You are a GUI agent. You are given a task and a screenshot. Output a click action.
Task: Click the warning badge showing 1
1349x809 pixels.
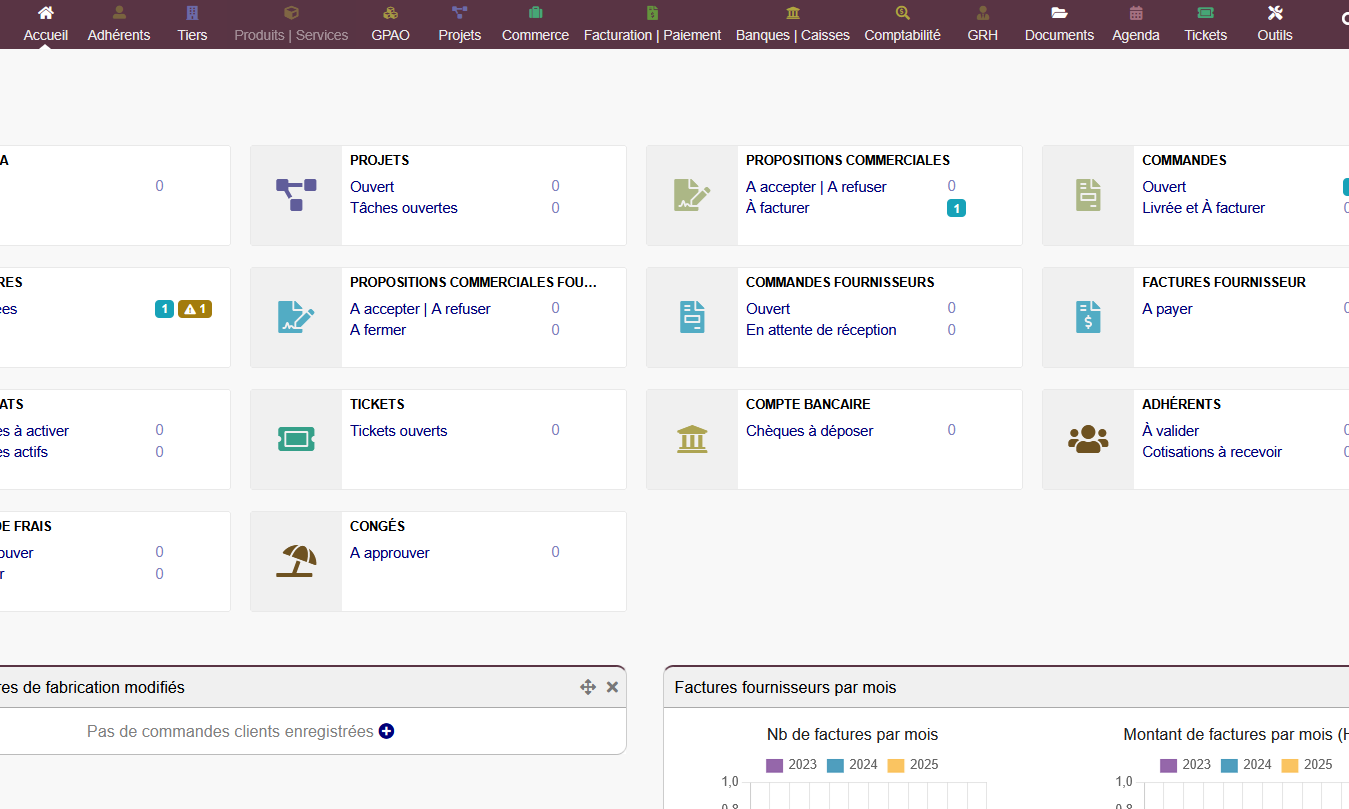pyautogui.click(x=195, y=309)
